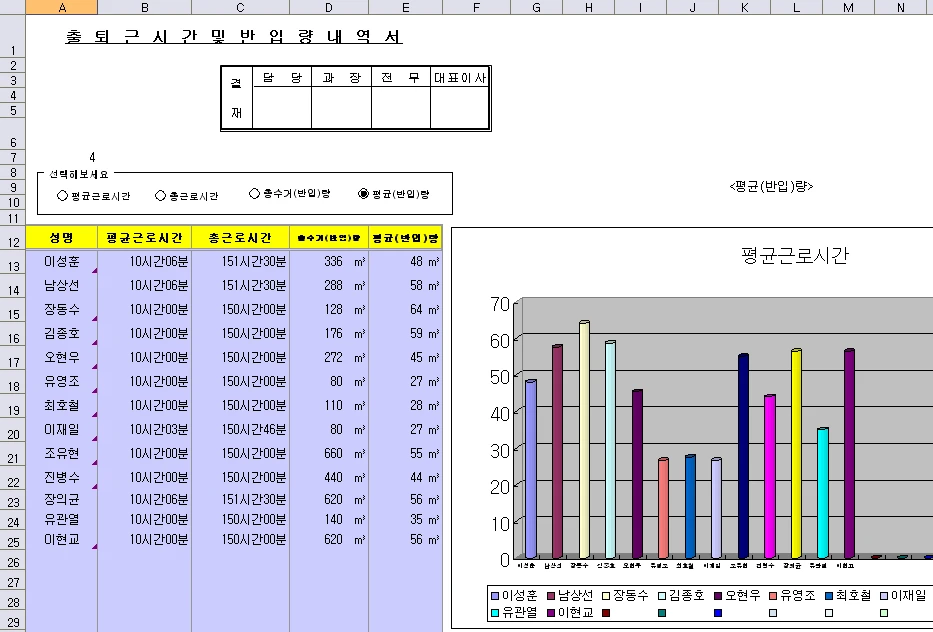Click the 336 ㎥ value in 이성훈's row
This screenshot has width=933, height=632.
(x=329, y=261)
